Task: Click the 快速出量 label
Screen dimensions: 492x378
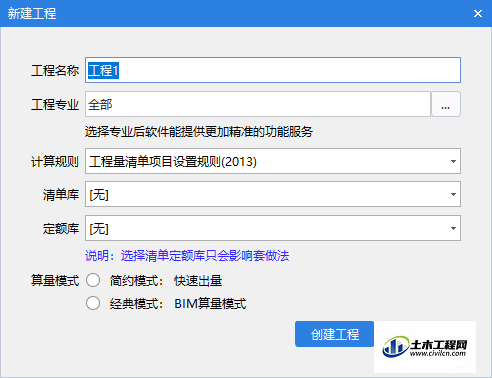Action: (x=198, y=281)
